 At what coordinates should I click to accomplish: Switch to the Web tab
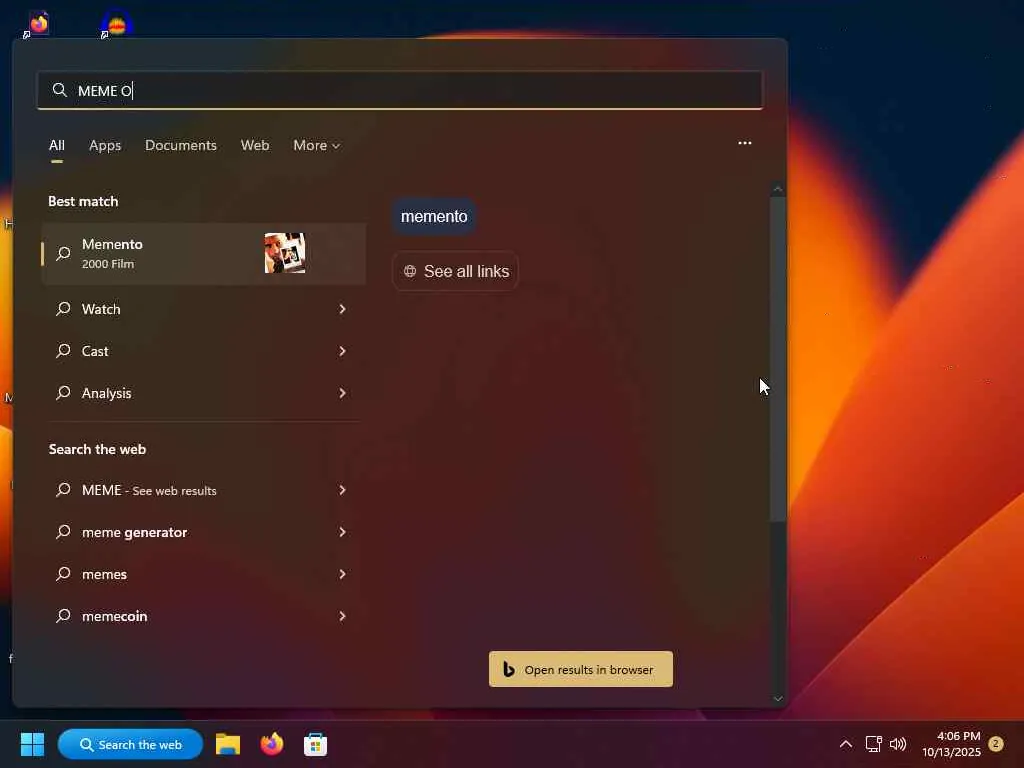pyautogui.click(x=255, y=145)
